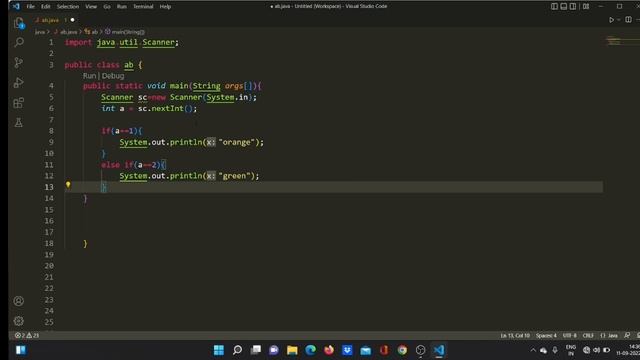
Task: Open Customize Layout options
Action: click(586, 7)
